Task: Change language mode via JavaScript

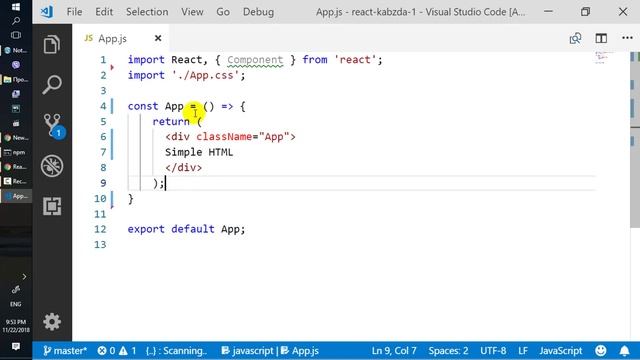Action: click(561, 351)
